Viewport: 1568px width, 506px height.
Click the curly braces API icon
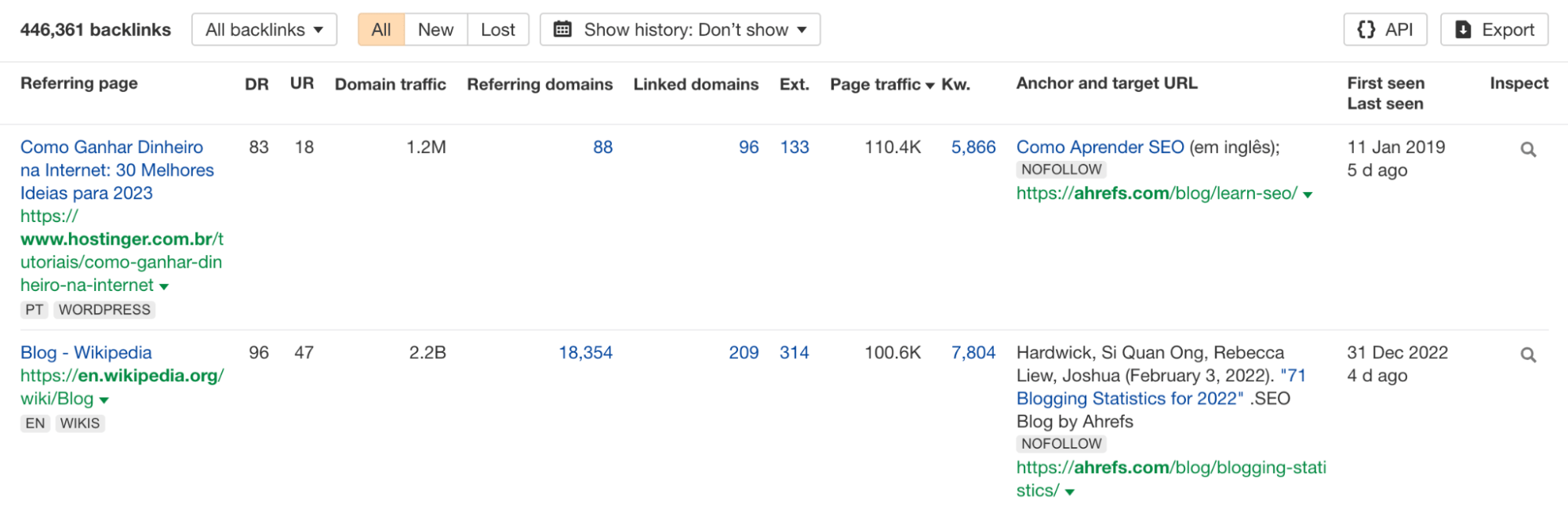[x=1366, y=30]
